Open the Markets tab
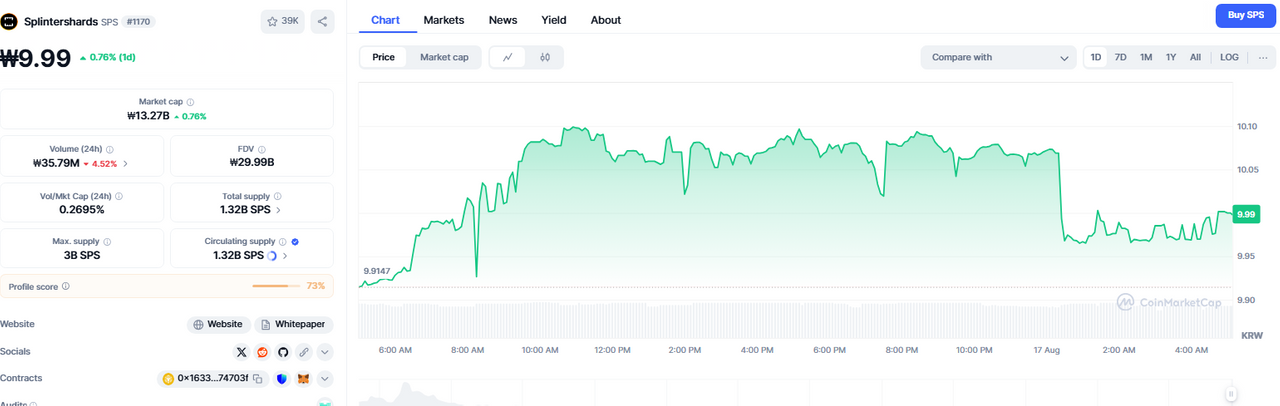 443,20
